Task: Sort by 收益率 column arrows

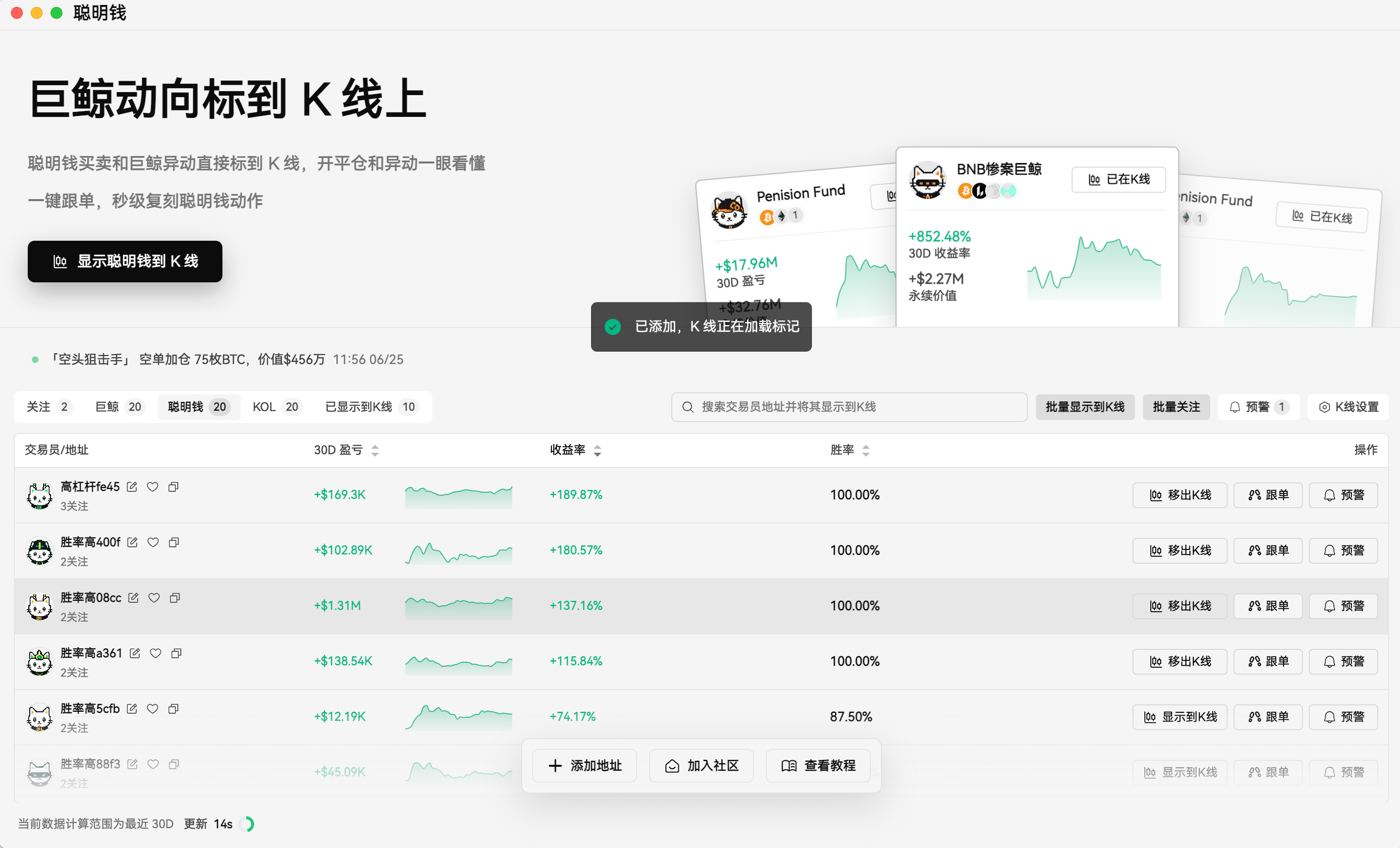Action: [597, 450]
